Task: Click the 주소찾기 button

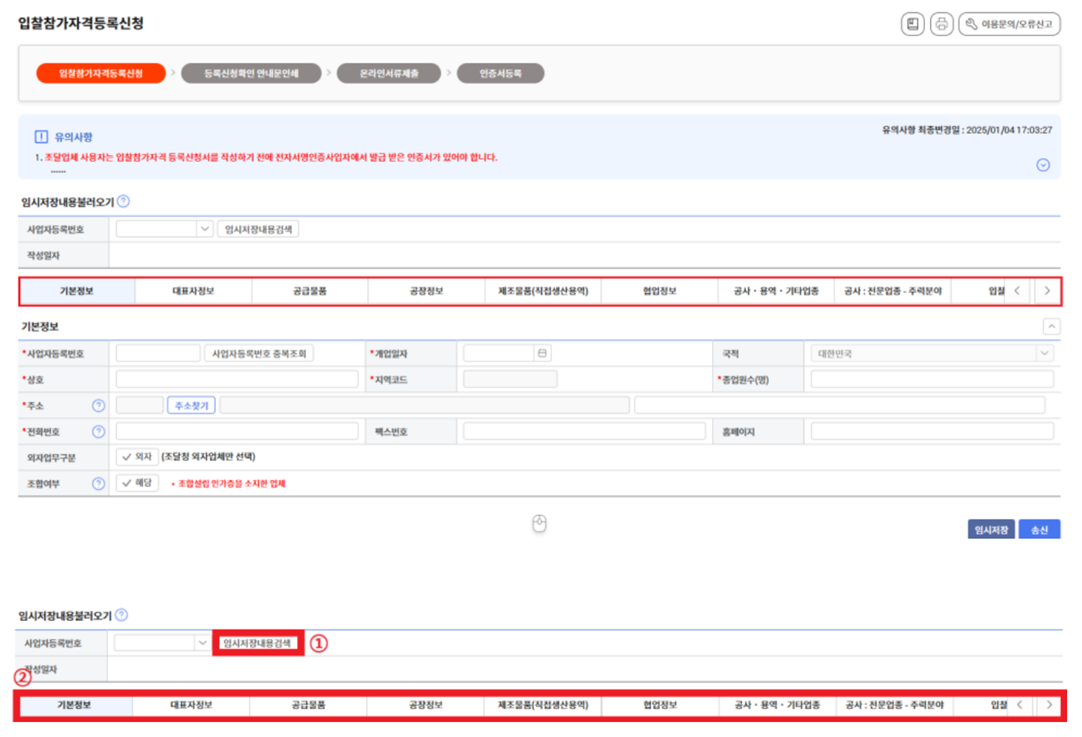Action: 191,405
